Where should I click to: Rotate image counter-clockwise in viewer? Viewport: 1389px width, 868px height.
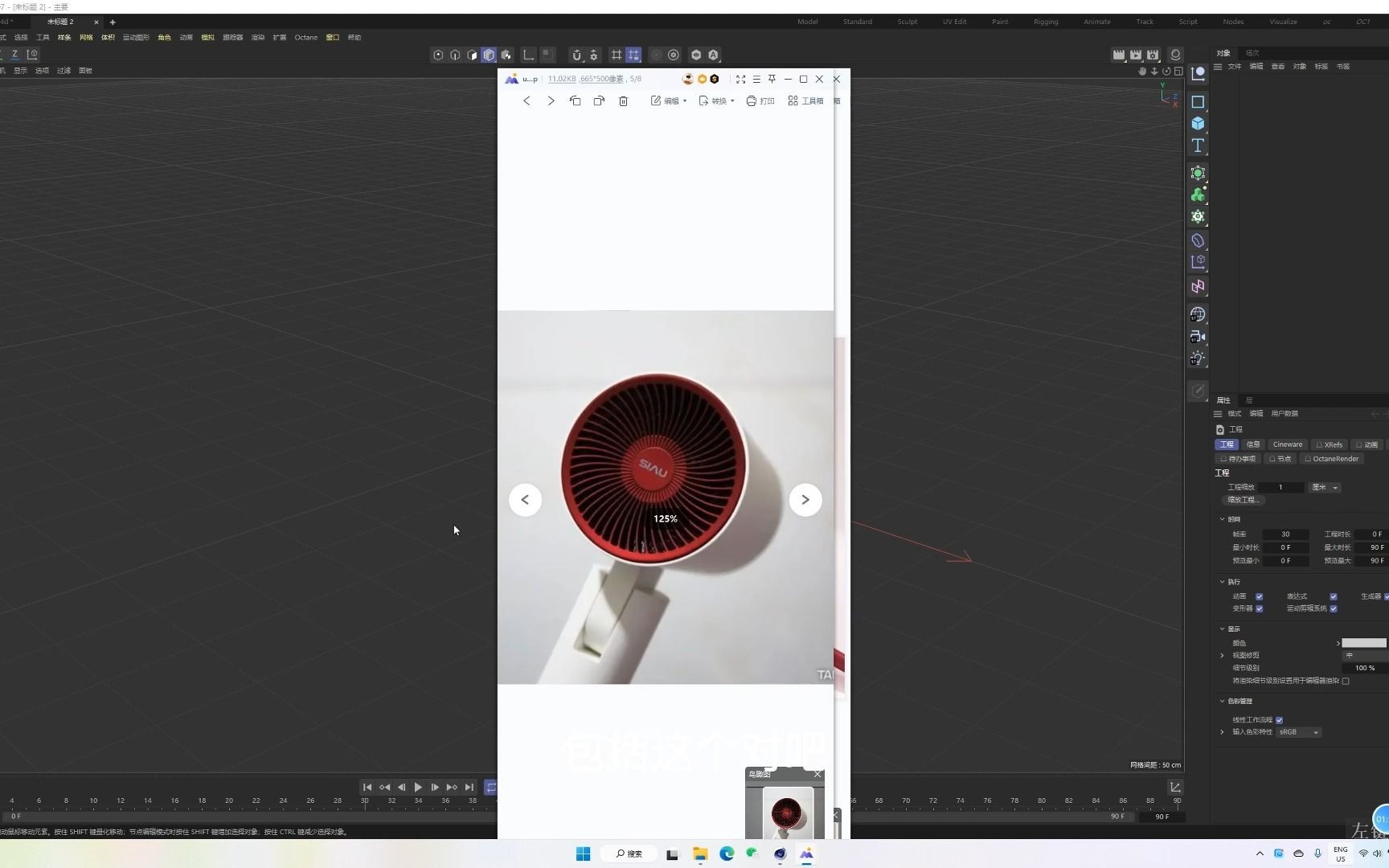[x=575, y=100]
